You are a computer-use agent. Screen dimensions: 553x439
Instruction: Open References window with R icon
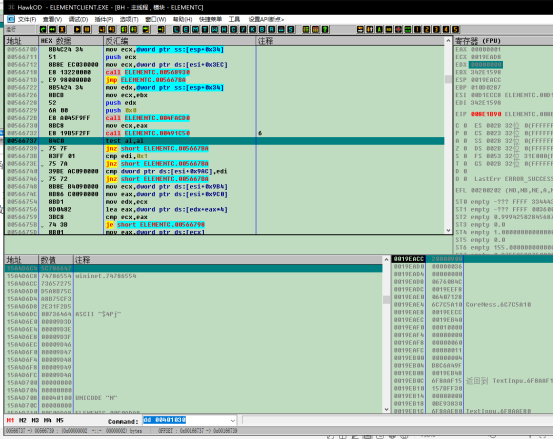click(272, 30)
